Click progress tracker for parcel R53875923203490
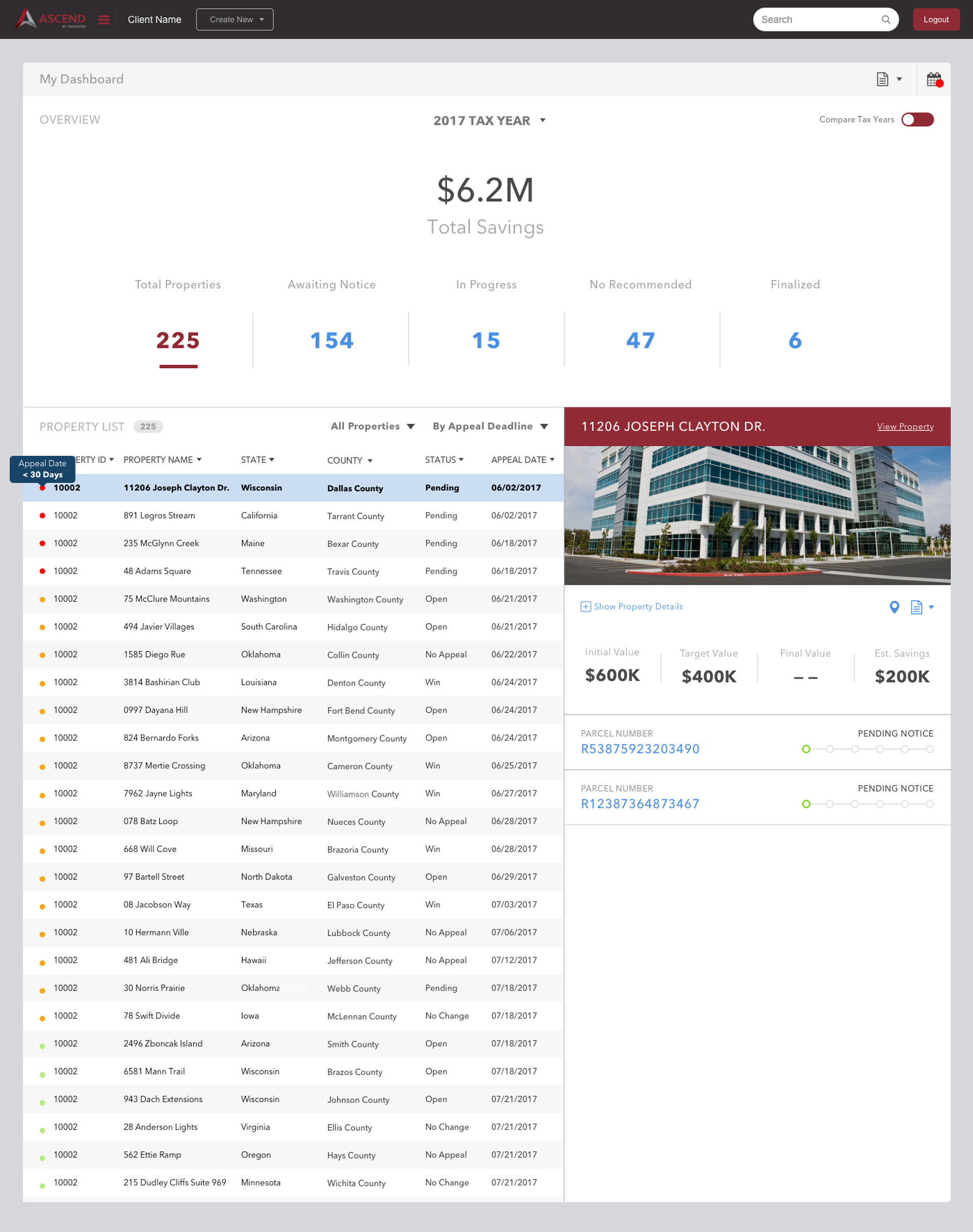 pos(868,749)
